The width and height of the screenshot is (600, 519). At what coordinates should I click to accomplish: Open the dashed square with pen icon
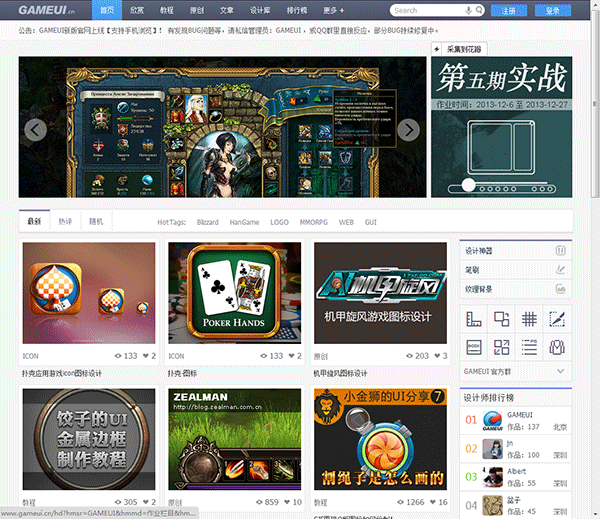pos(557,319)
